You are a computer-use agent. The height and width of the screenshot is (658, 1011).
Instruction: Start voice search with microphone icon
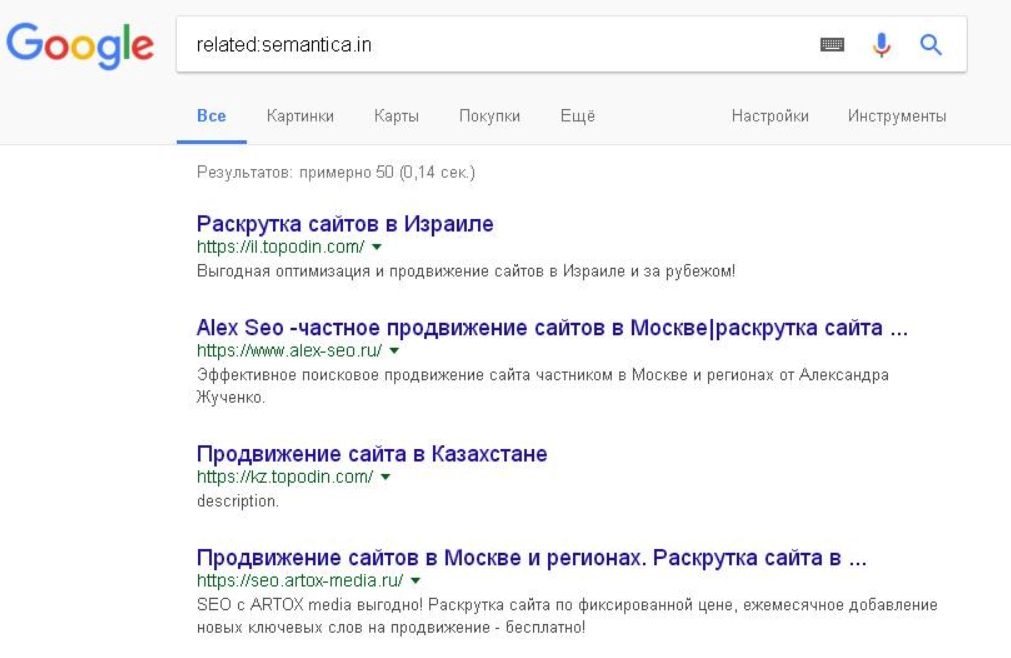click(881, 45)
